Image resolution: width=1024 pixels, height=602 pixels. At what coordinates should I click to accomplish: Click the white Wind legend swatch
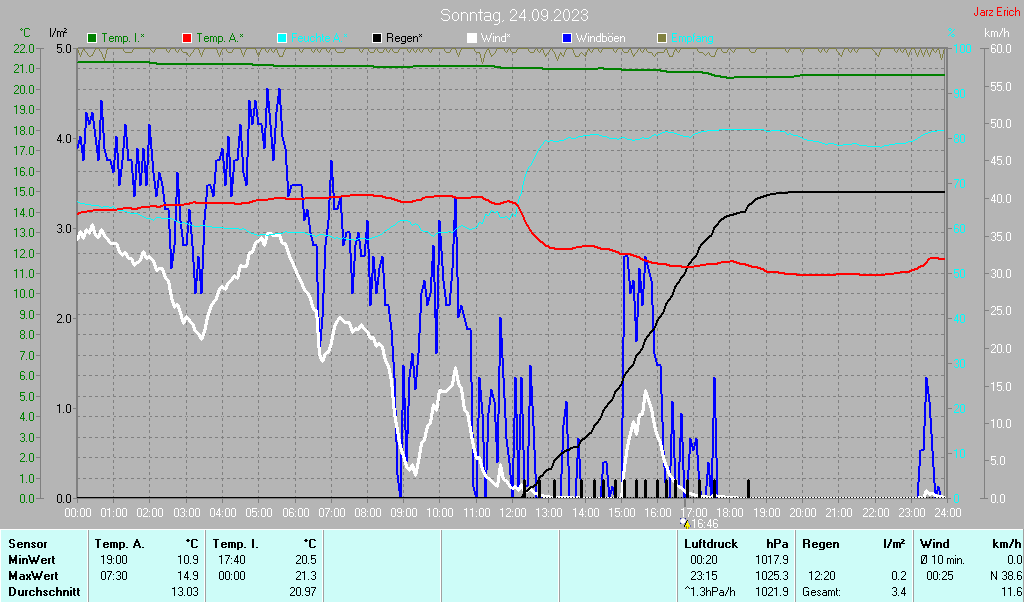point(472,38)
